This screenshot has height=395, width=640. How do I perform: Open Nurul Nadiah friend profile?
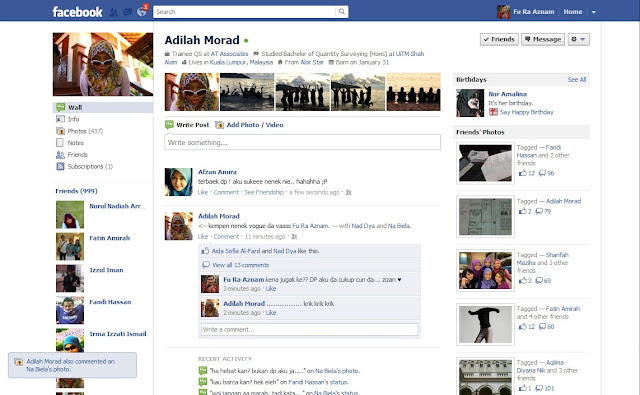(118, 206)
